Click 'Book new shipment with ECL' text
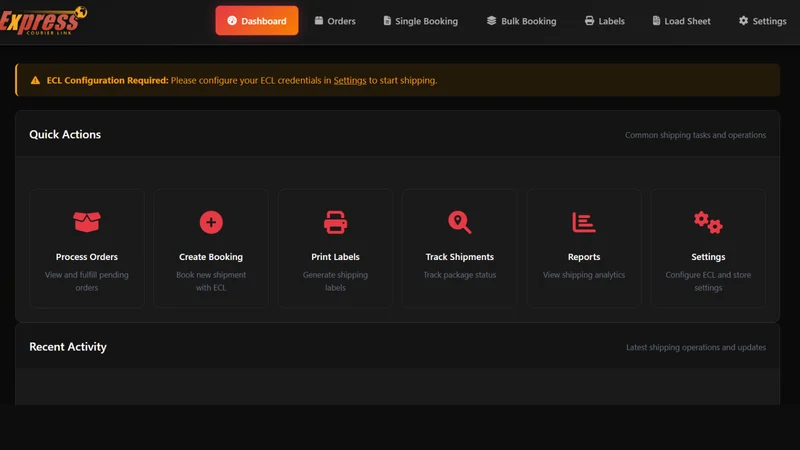This screenshot has height=450, width=800. [211, 281]
